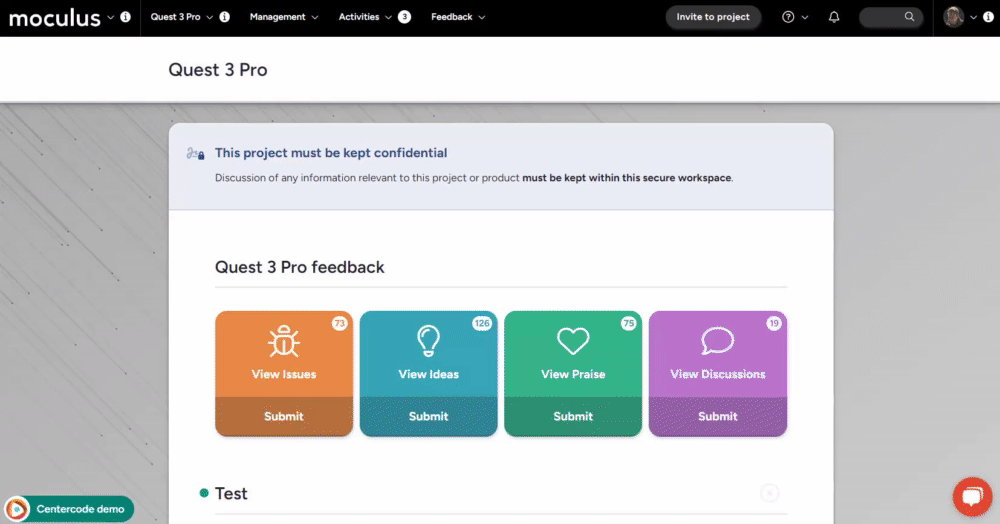Click the info icon at far right of top bar
Viewport: 1000px width, 524px height.
pyautogui.click(x=988, y=17)
